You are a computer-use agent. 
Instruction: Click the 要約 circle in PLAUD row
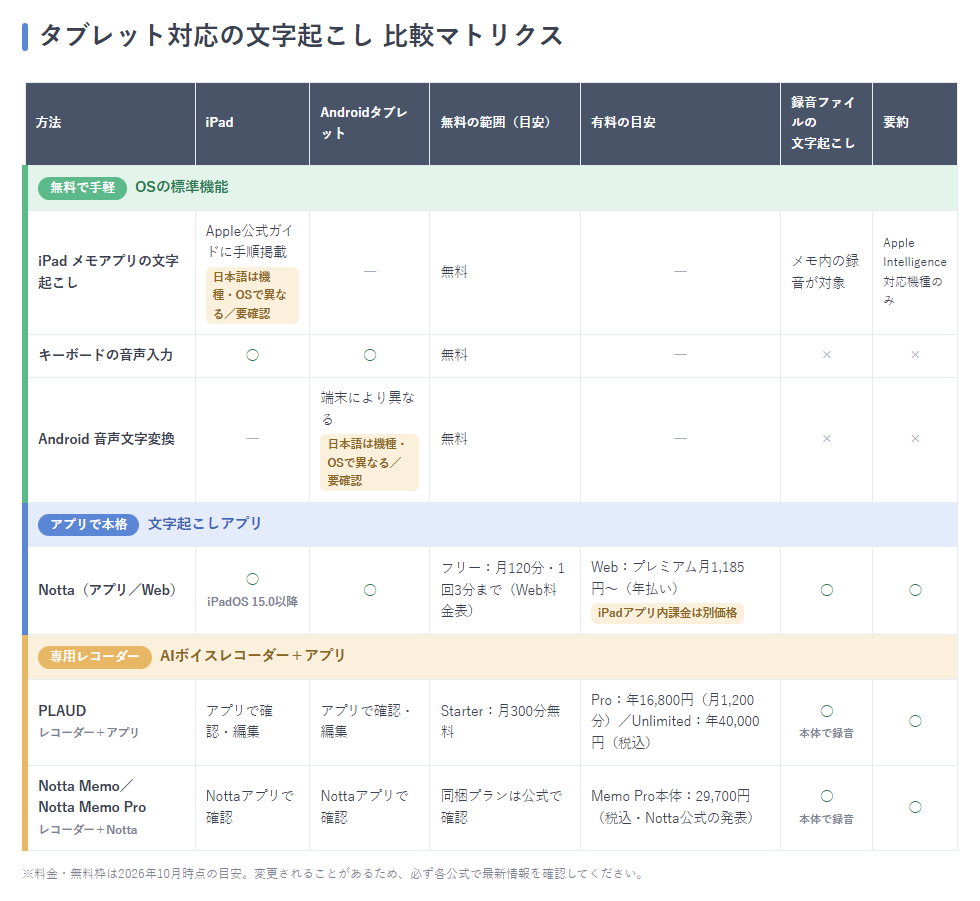pyautogui.click(x=915, y=722)
